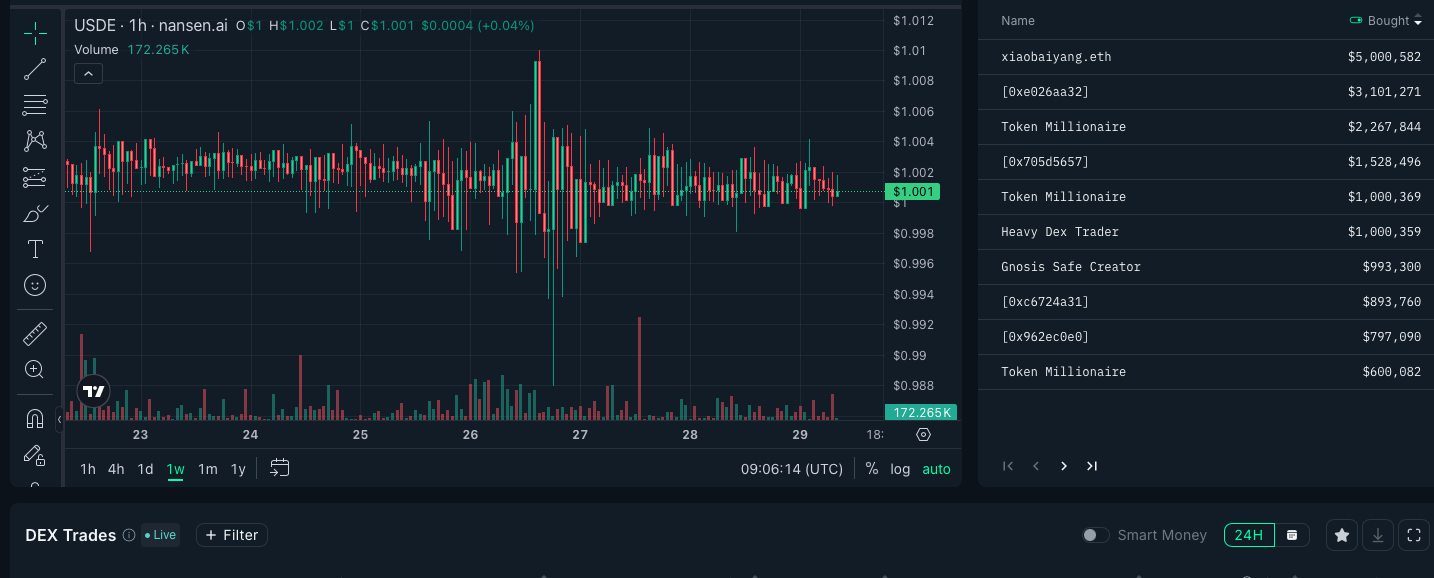Select the text annotation tool
This screenshot has width=1434, height=578.
[x=35, y=249]
